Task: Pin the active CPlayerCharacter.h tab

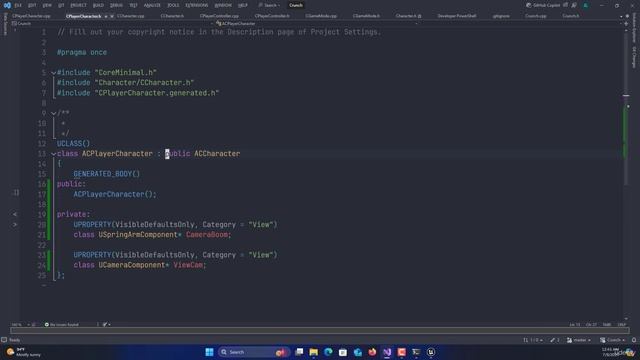Action: click(106, 16)
